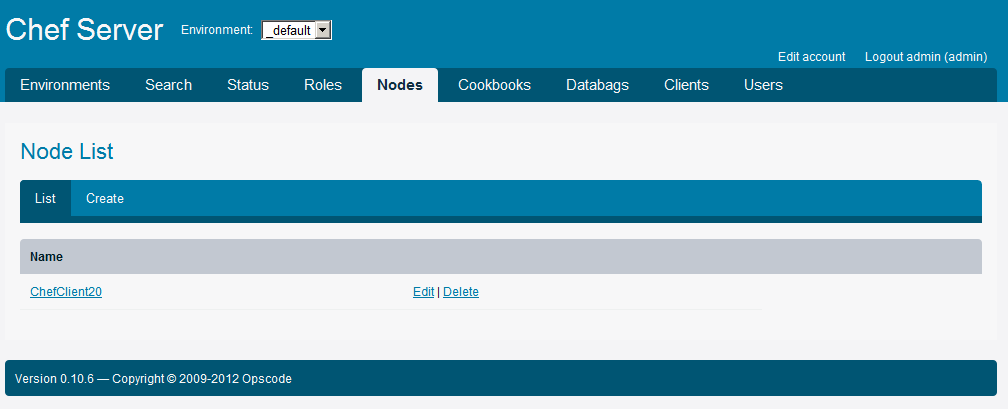Viewport: 1008px width, 409px height.
Task: Go to the Databags tab
Action: pyautogui.click(x=597, y=85)
